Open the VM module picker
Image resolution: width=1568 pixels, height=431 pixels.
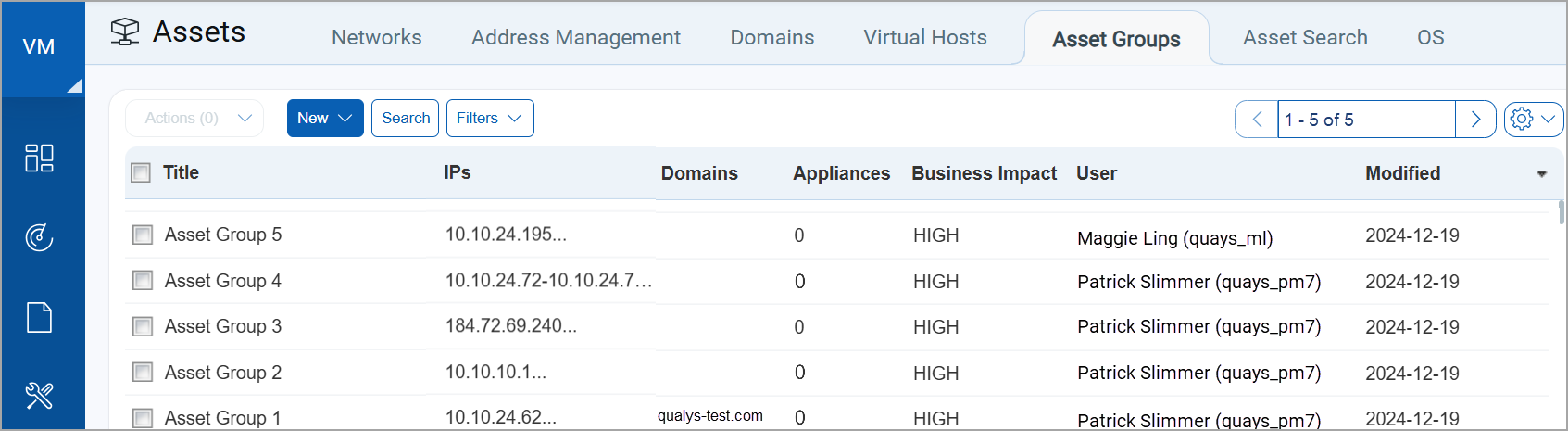[43, 48]
